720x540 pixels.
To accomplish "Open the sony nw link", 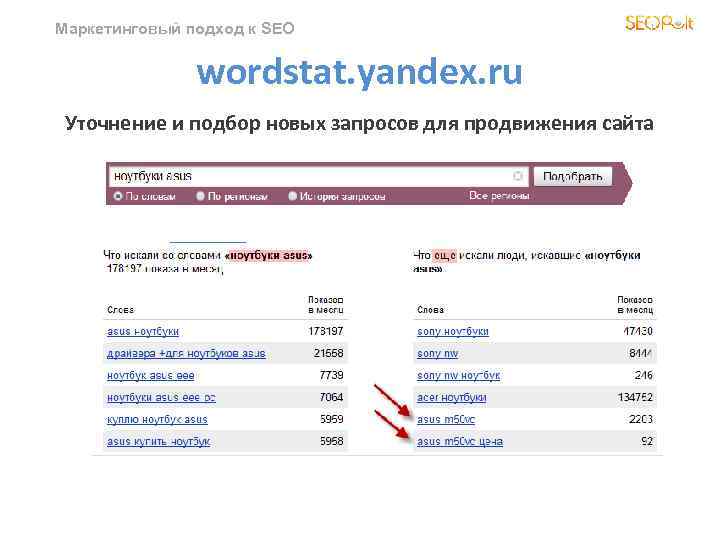I will (x=438, y=354).
